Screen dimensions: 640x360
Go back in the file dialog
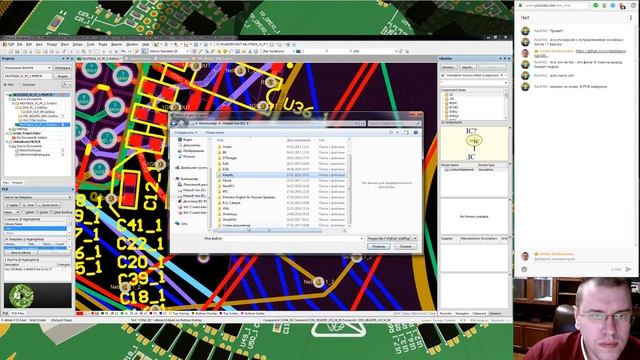[x=175, y=123]
